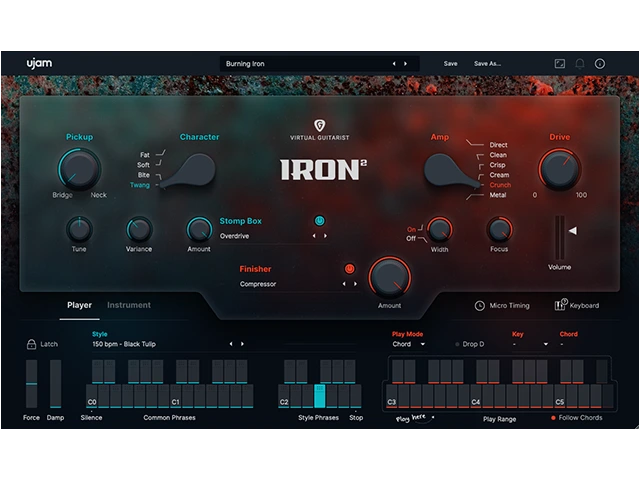
Task: Click the ujam logo
Action: [x=39, y=64]
